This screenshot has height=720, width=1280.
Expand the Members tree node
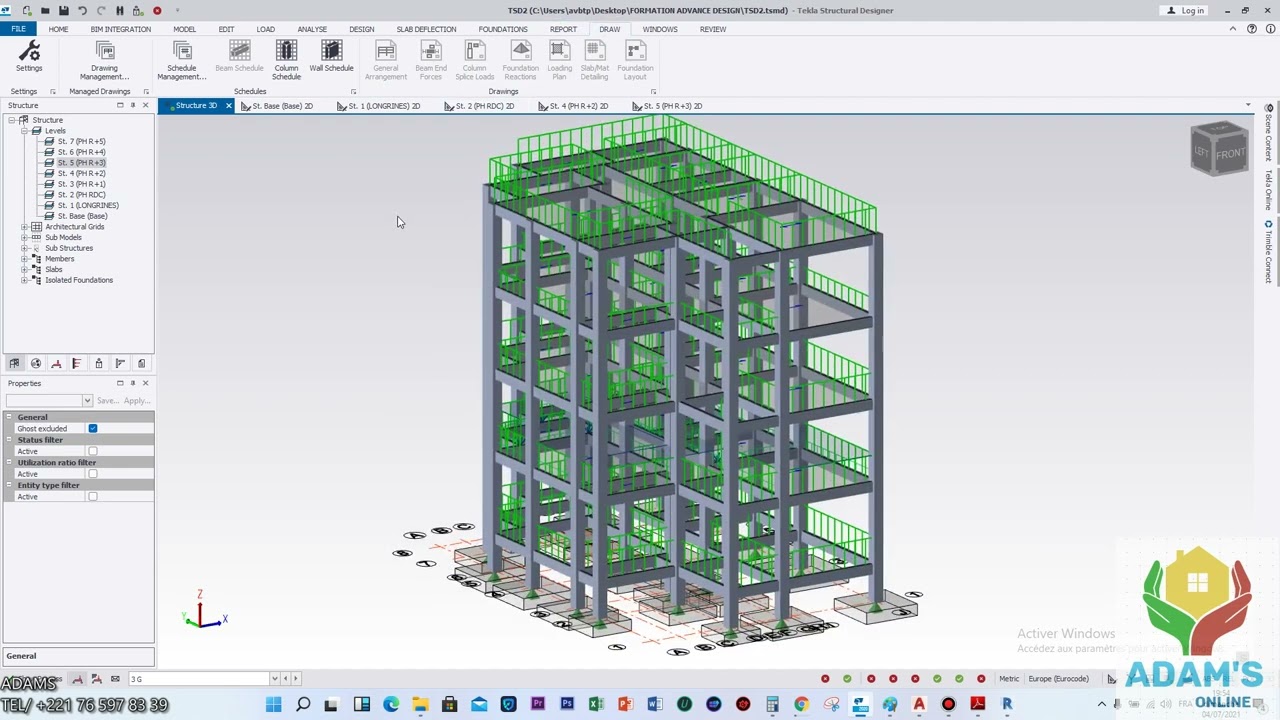click(x=24, y=259)
